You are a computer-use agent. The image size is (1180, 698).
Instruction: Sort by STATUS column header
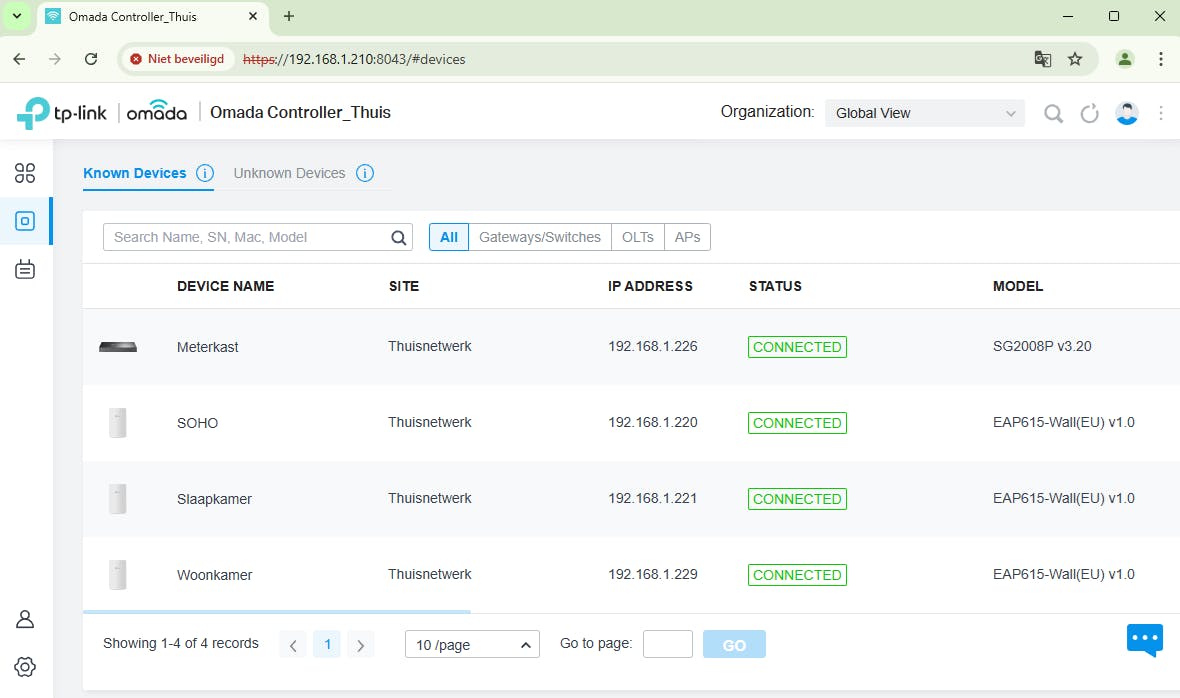[x=775, y=286]
